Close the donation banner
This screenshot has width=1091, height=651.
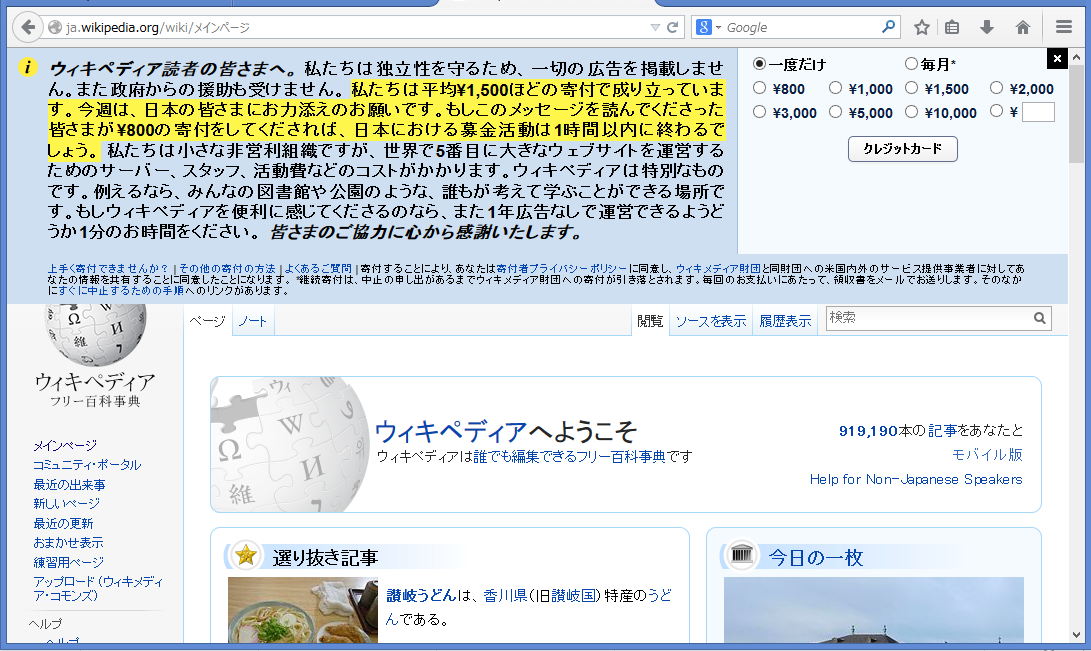1057,58
